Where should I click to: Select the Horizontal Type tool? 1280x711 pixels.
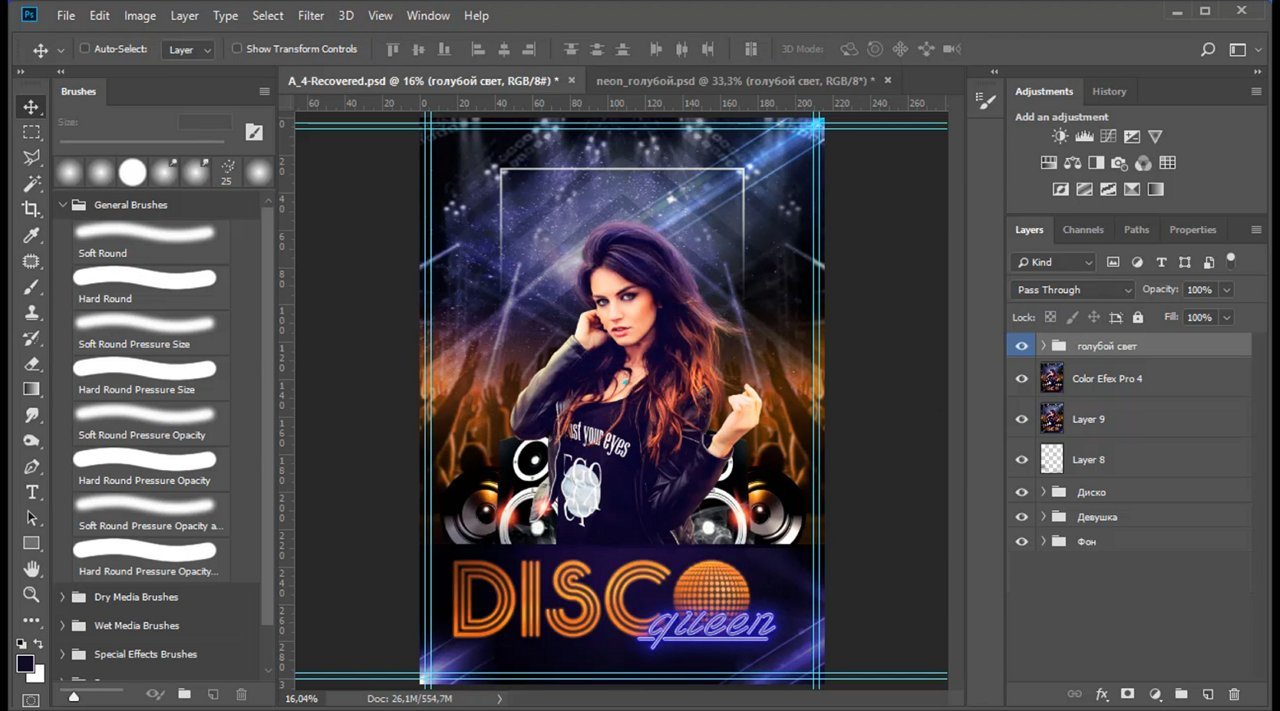tap(31, 492)
